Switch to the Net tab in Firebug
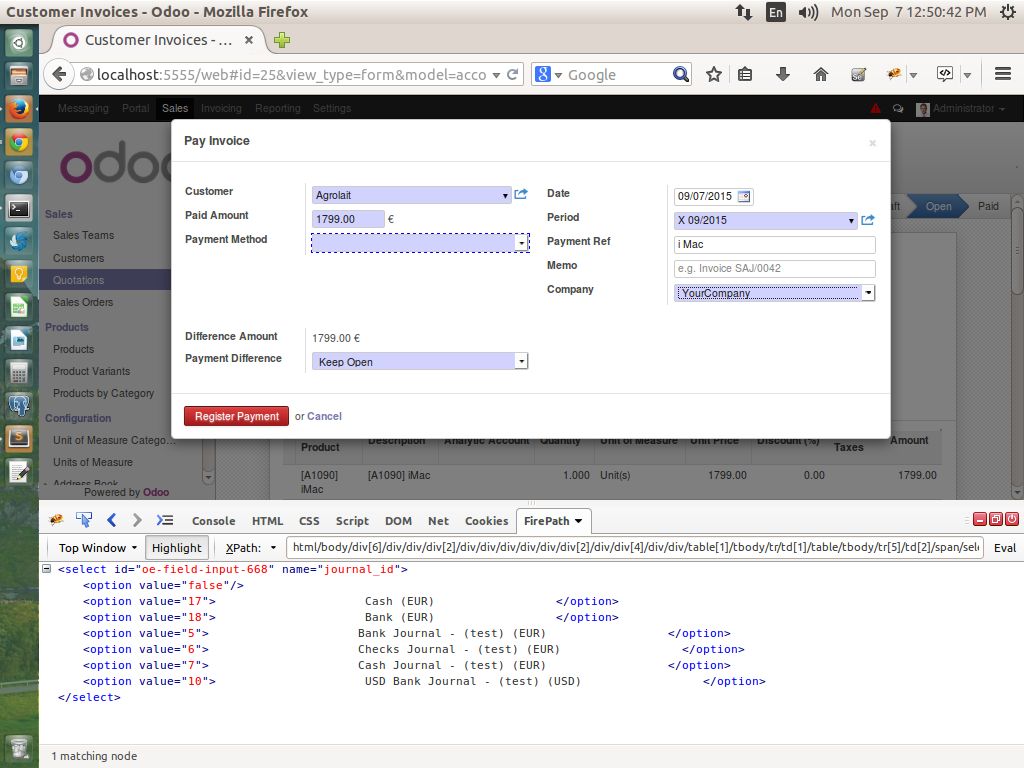1024x768 pixels. pyautogui.click(x=438, y=520)
